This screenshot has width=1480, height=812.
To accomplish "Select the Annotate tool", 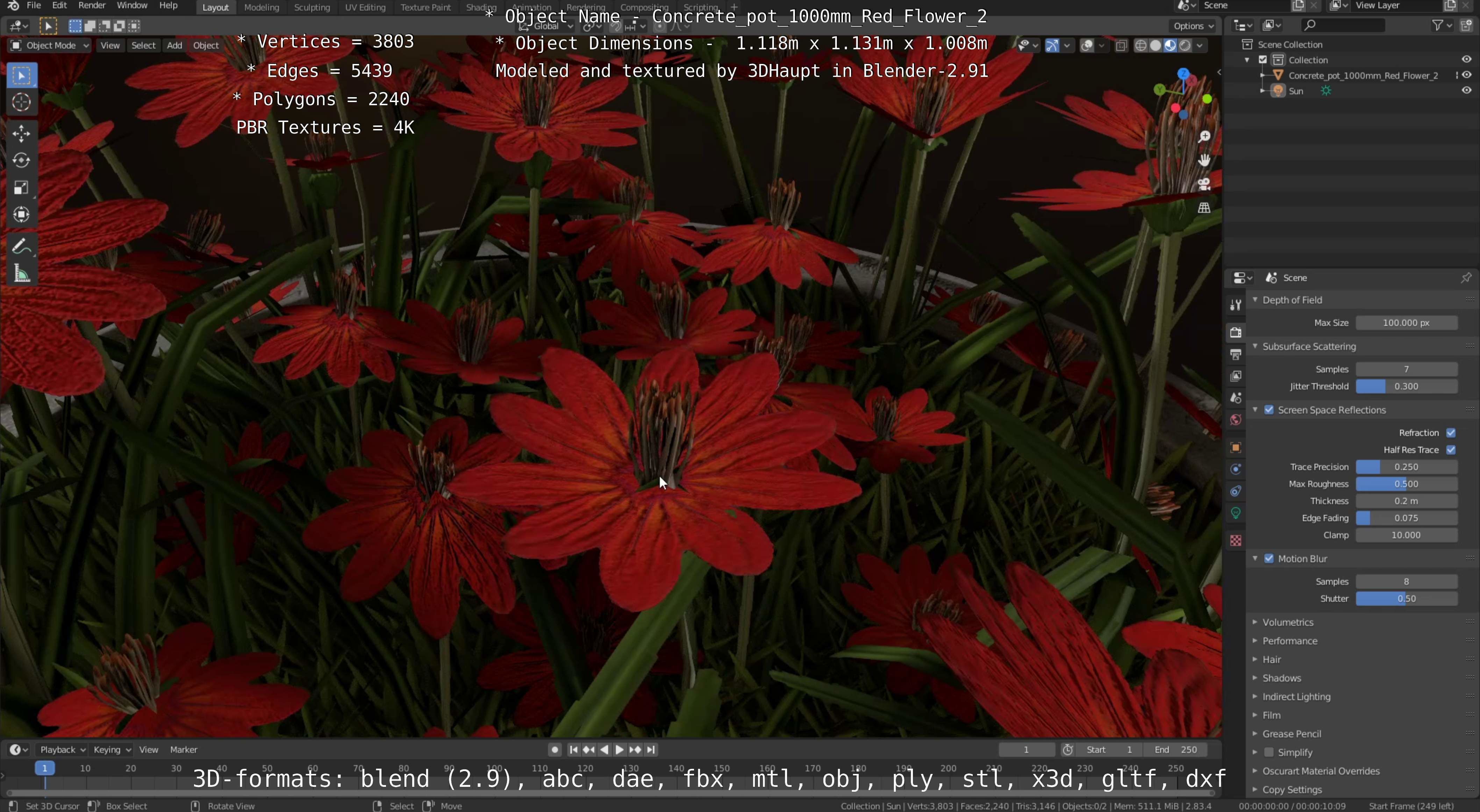I will (22, 247).
